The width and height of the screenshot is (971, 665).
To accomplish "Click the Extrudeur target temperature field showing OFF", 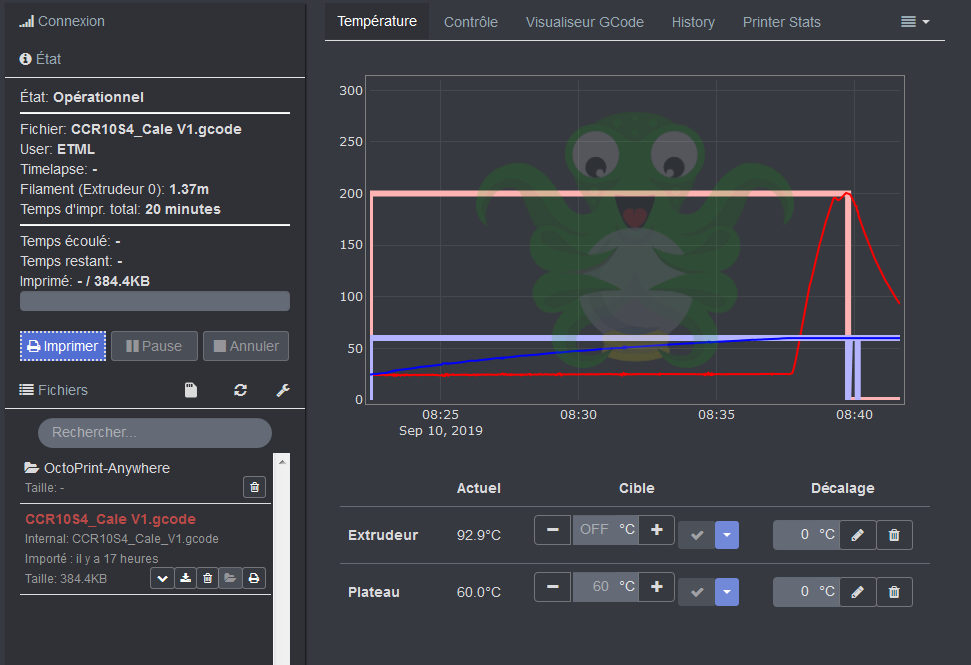I will [605, 530].
